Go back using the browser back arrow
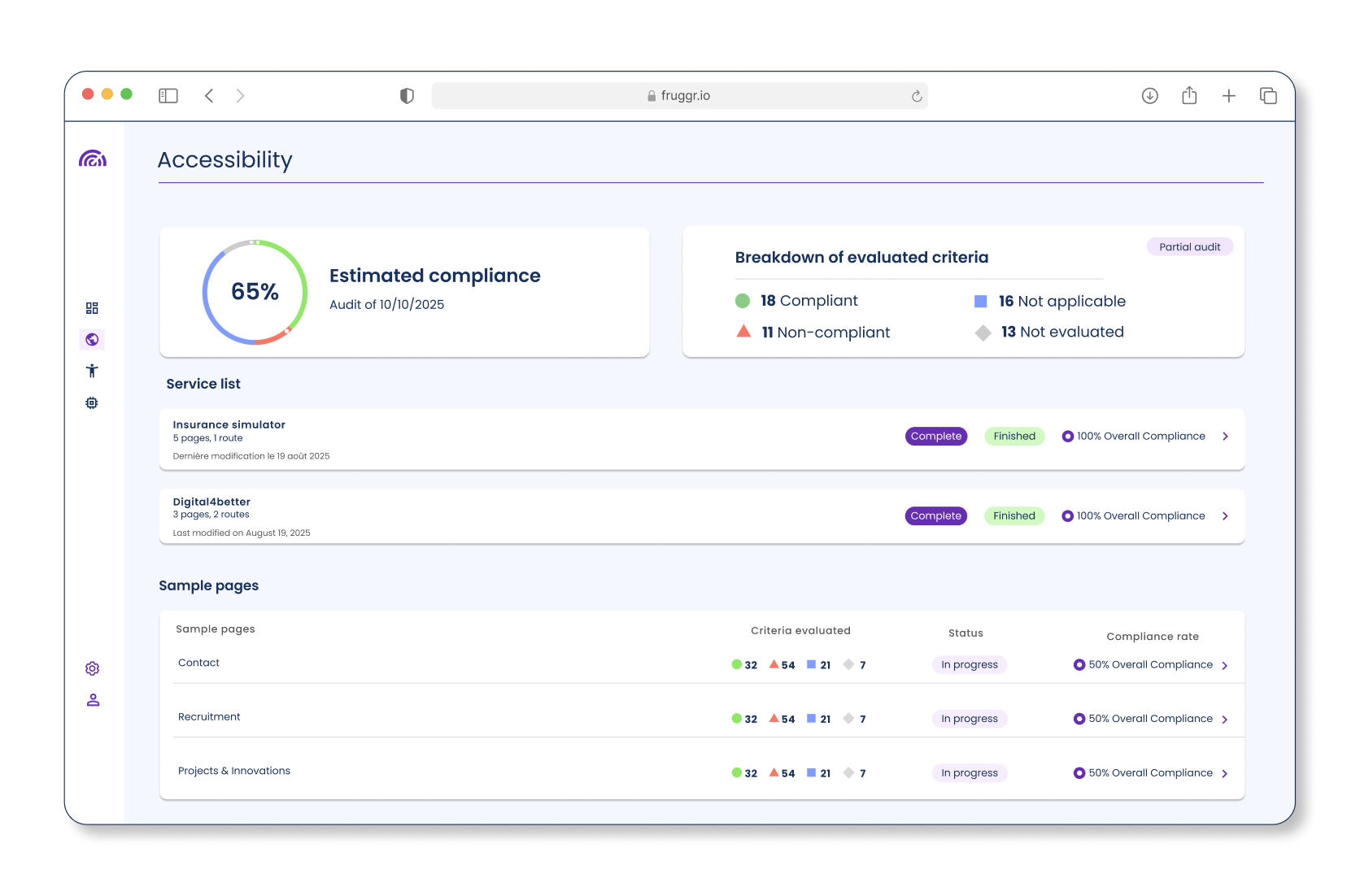Screen dimensions: 1360x896 click(x=209, y=96)
